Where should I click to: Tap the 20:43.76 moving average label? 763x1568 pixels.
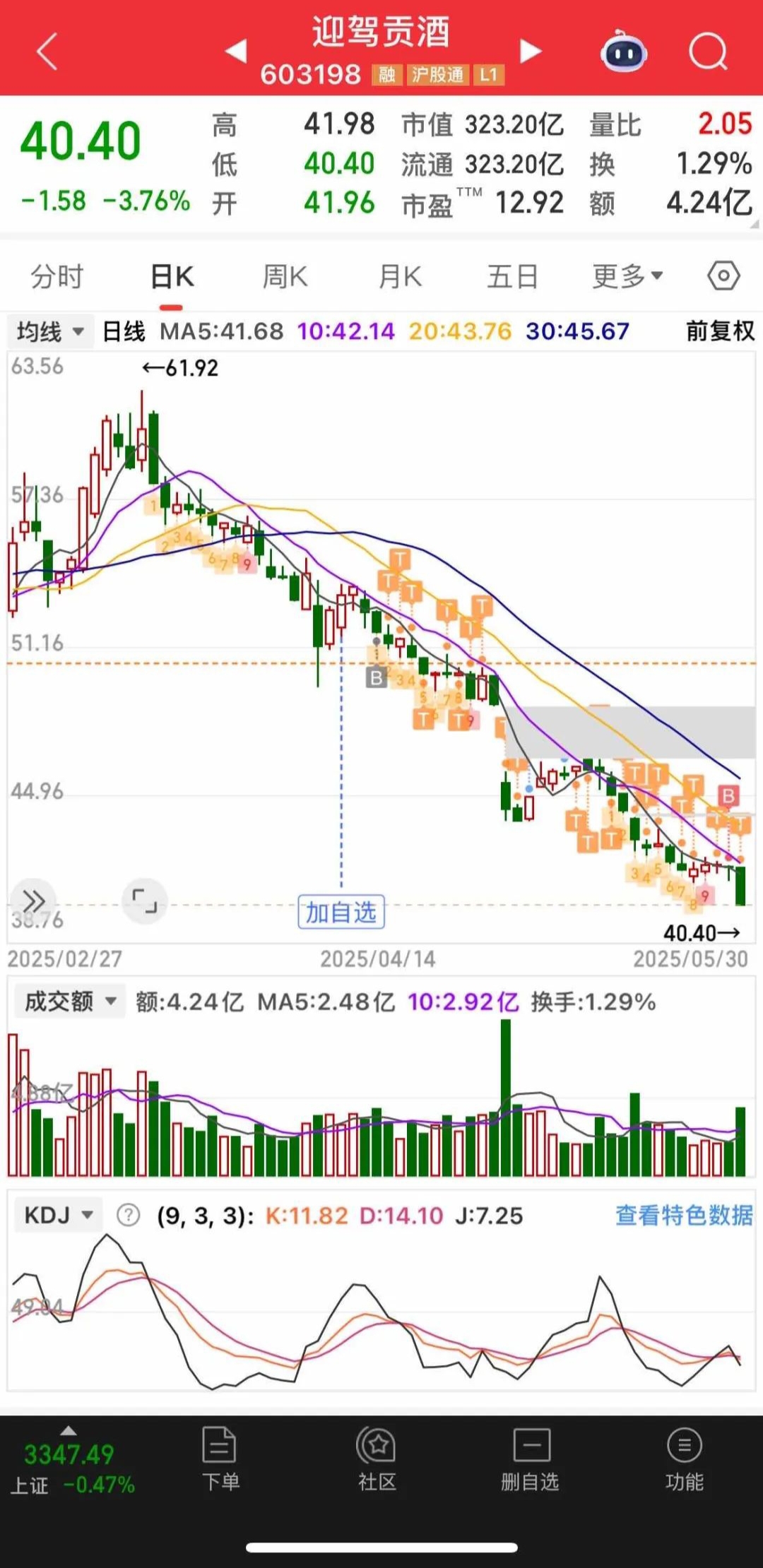coord(460,331)
